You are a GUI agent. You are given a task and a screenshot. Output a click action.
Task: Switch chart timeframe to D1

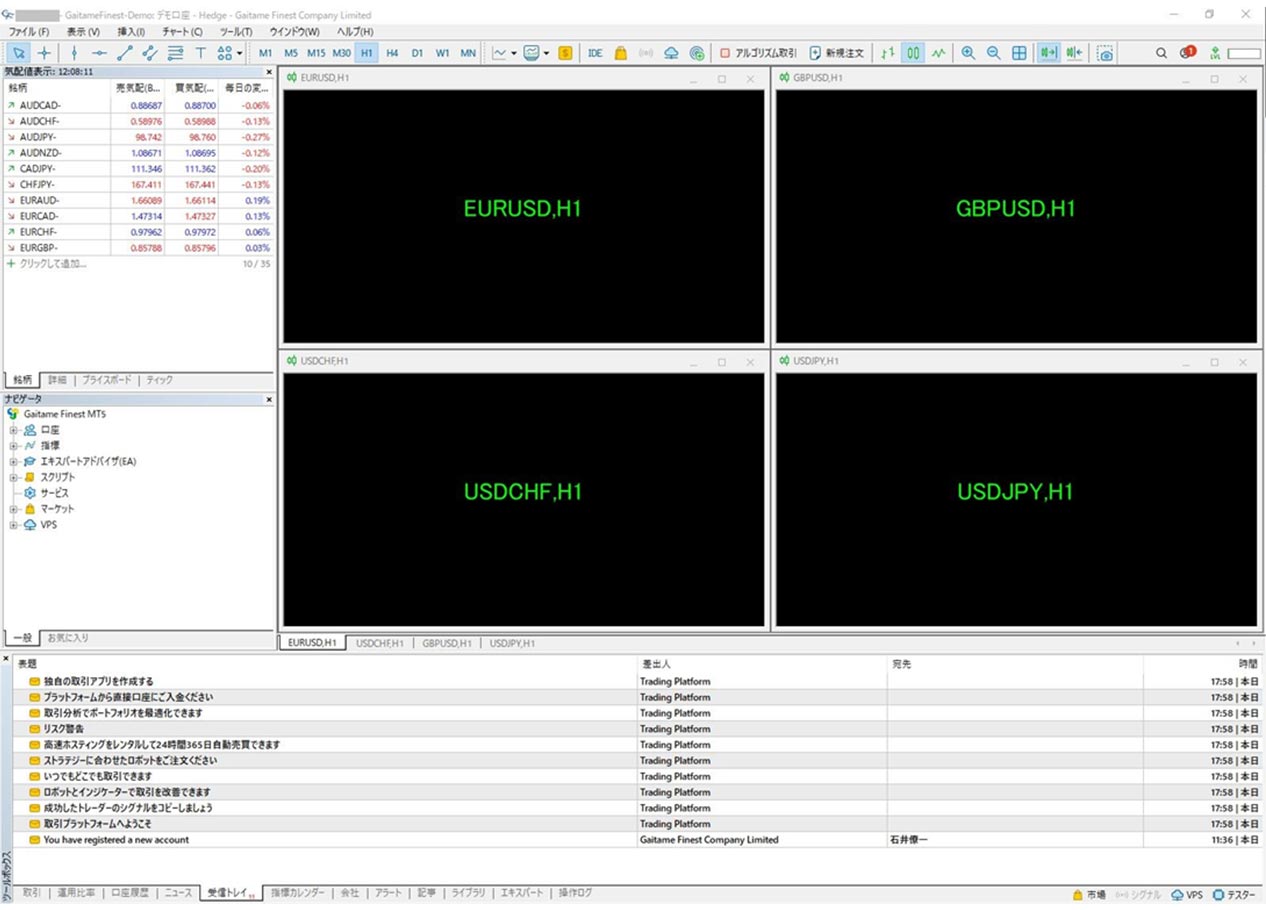click(417, 53)
